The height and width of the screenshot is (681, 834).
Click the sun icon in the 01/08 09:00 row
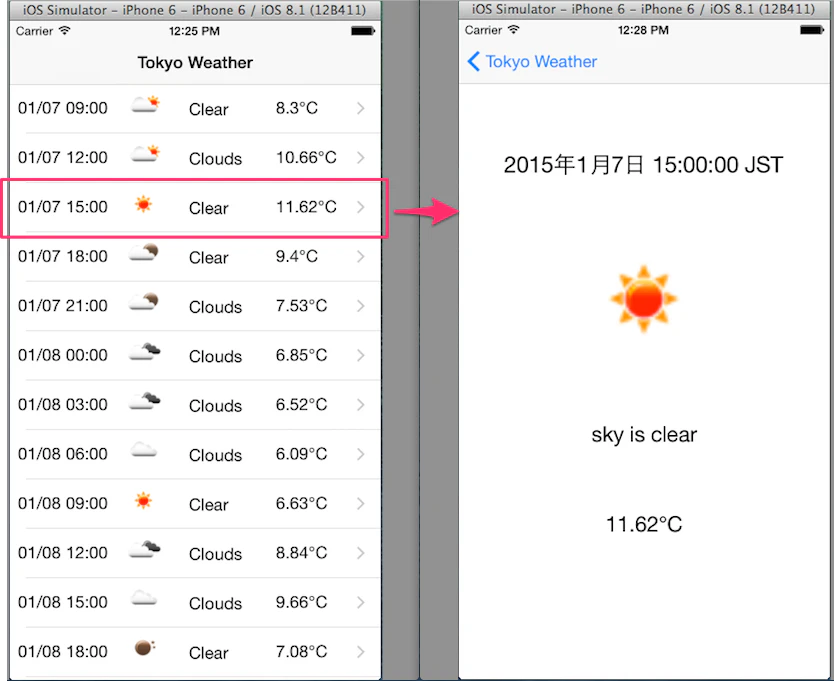click(x=143, y=501)
